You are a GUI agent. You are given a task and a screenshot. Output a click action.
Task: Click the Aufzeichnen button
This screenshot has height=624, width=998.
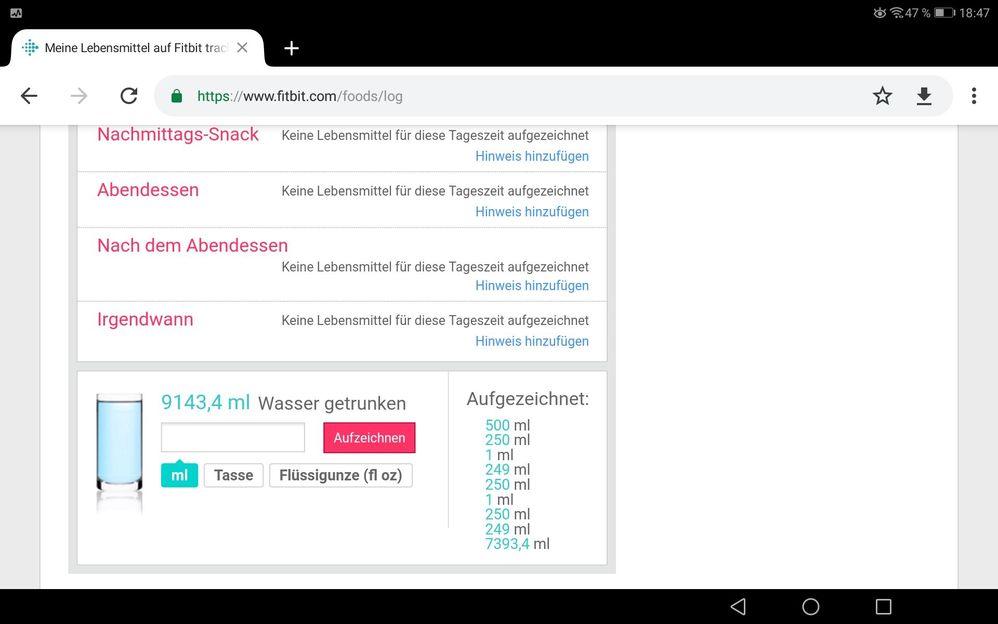coord(369,438)
